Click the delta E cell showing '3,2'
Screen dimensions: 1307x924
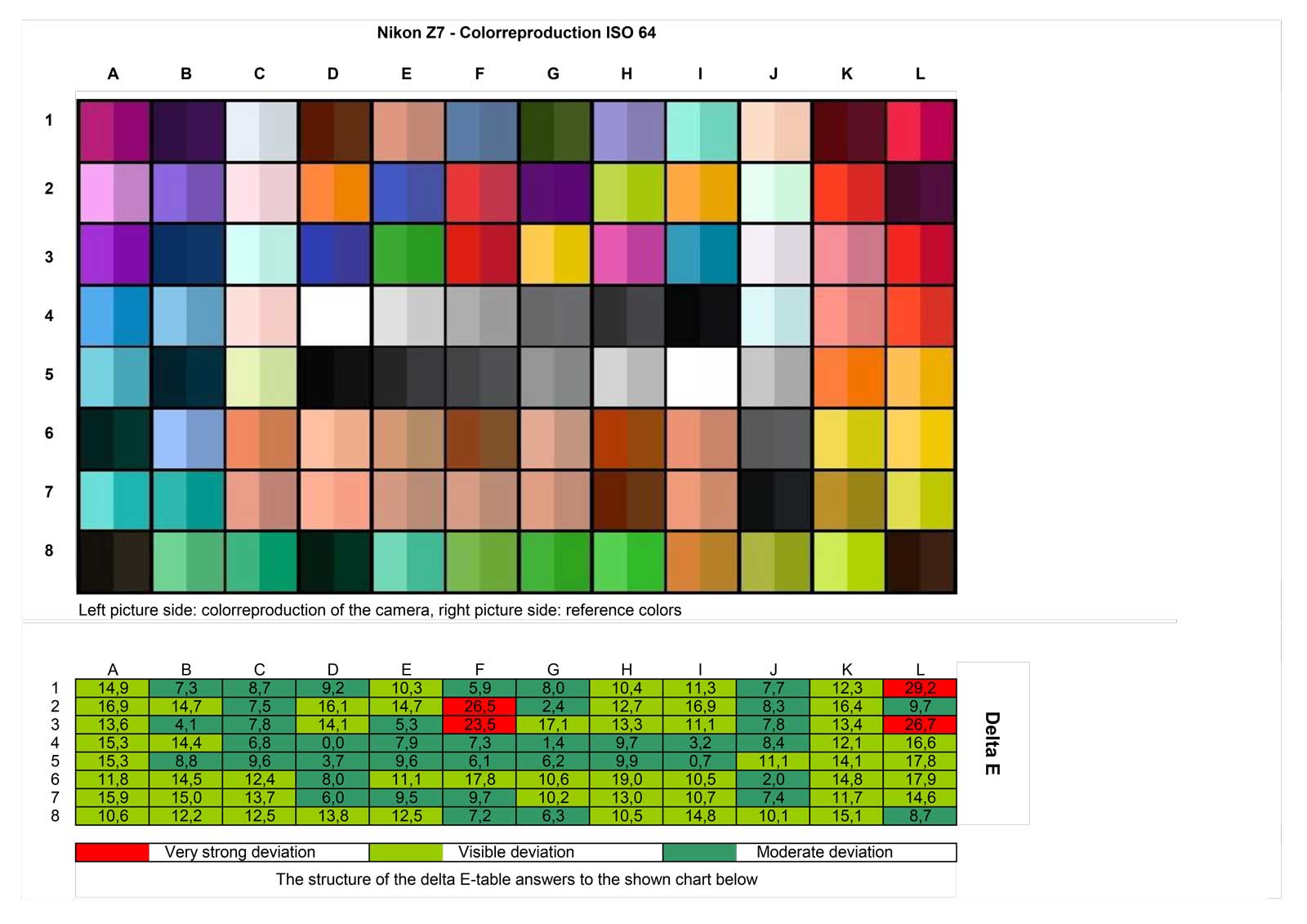[x=700, y=743]
